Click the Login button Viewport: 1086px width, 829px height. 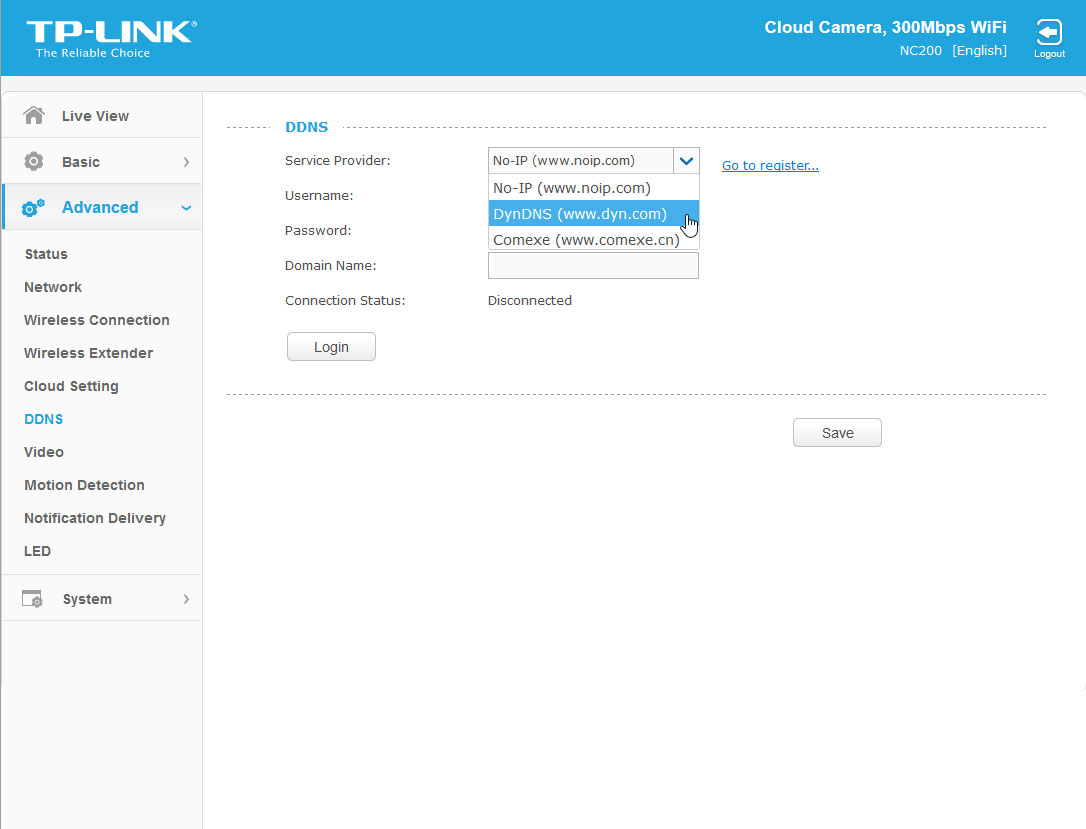tap(331, 346)
